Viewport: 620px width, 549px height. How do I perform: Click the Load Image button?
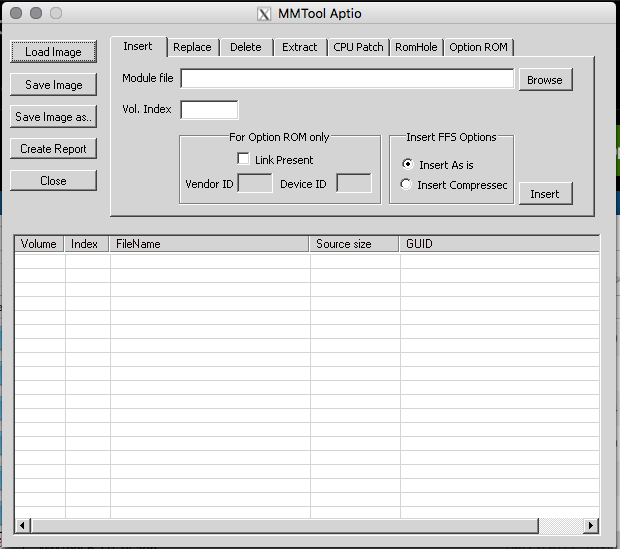point(53,52)
